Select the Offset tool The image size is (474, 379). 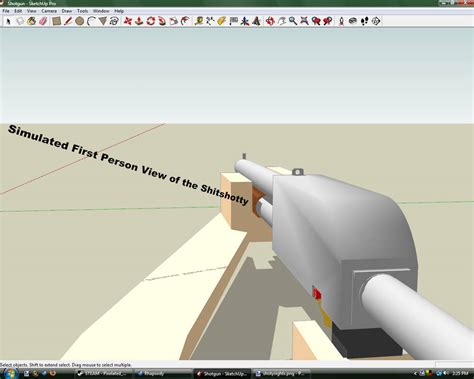coord(185,21)
